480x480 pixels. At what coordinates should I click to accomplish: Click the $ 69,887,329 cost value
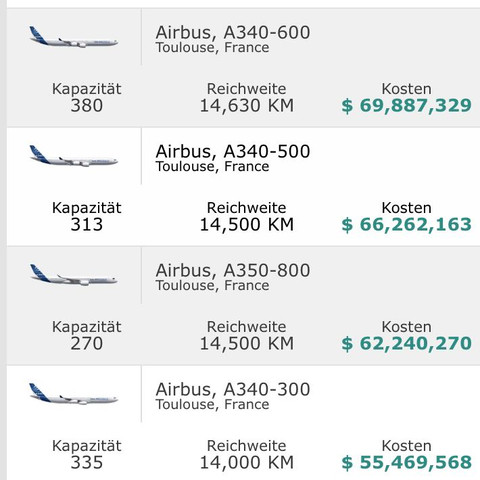pyautogui.click(x=406, y=106)
